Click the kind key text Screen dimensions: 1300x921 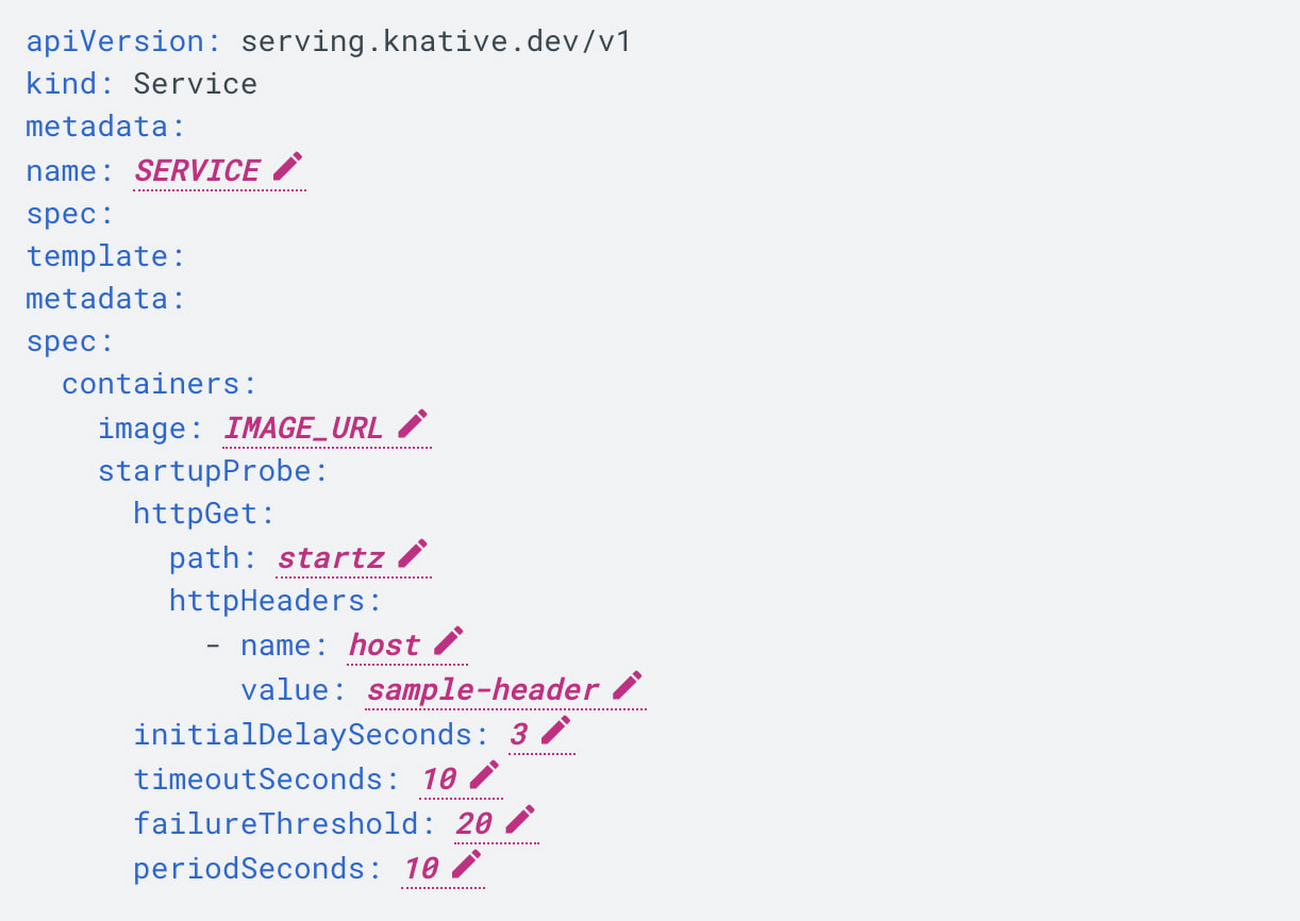70,83
